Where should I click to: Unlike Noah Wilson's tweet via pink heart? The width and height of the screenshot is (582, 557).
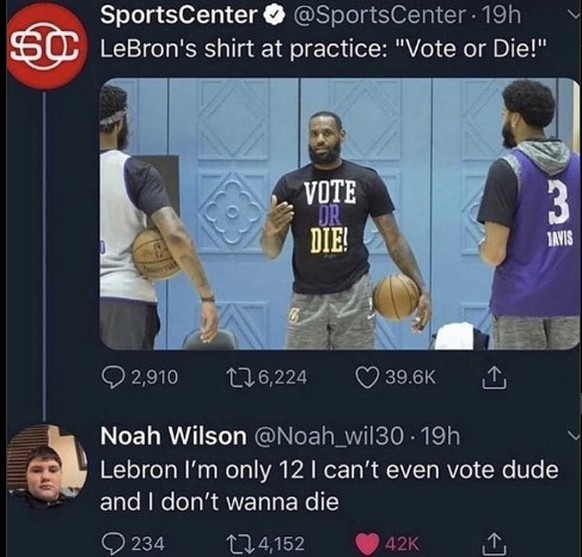[368, 544]
